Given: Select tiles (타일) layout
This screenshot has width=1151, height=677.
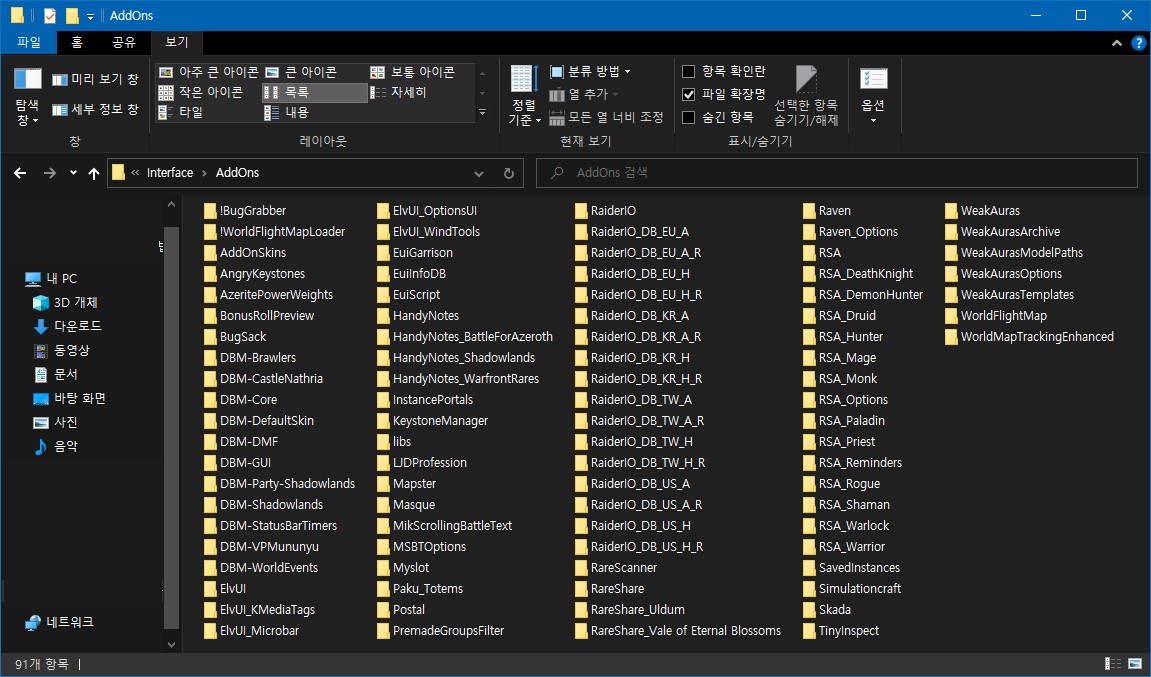Looking at the screenshot, I should [181, 112].
